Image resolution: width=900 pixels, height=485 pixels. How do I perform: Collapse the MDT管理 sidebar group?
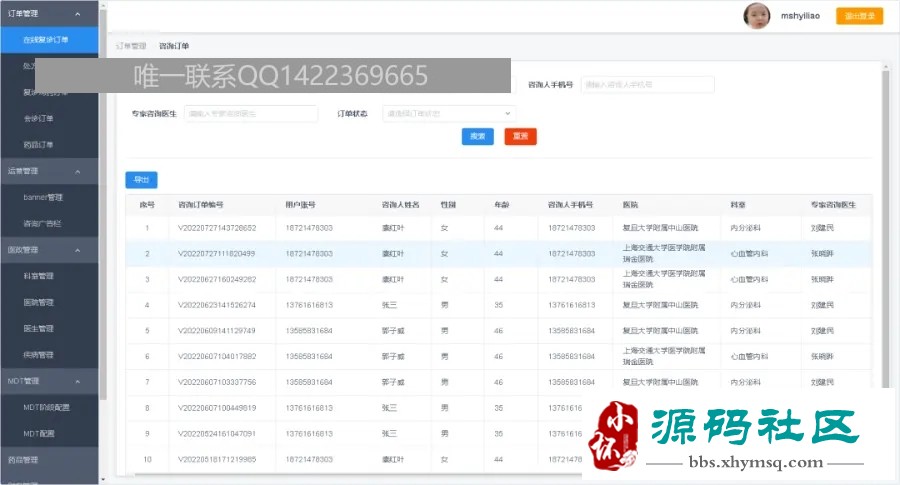pos(77,381)
